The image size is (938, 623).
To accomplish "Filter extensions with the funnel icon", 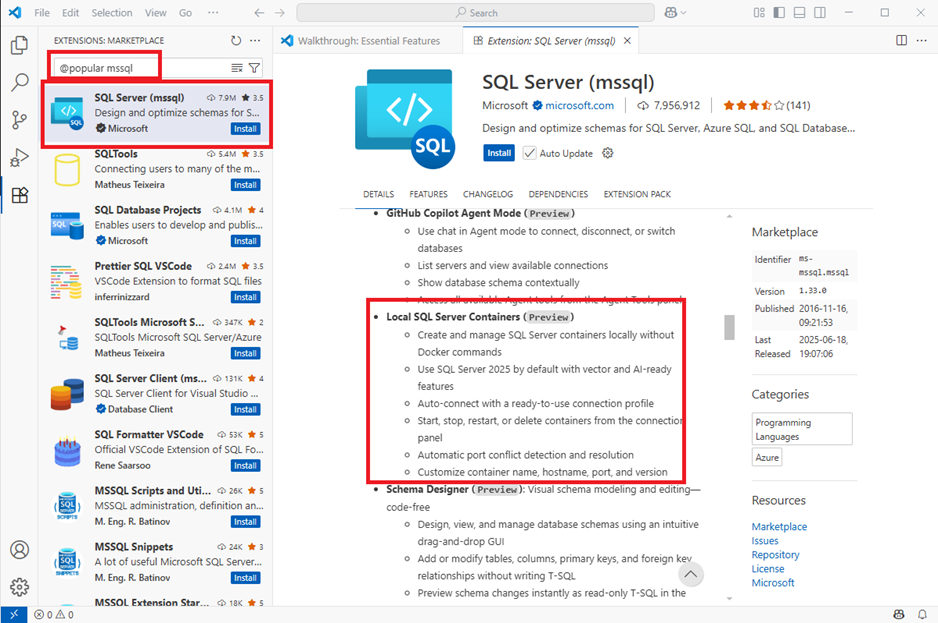I will pos(254,68).
